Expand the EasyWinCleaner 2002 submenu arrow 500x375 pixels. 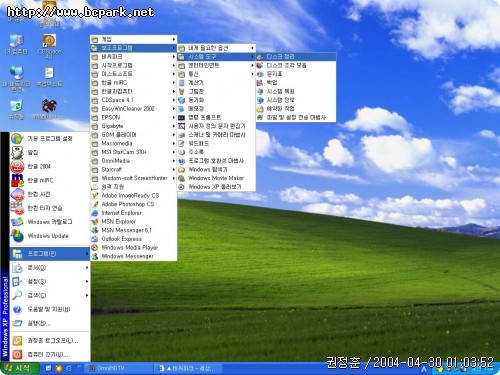tap(174, 109)
